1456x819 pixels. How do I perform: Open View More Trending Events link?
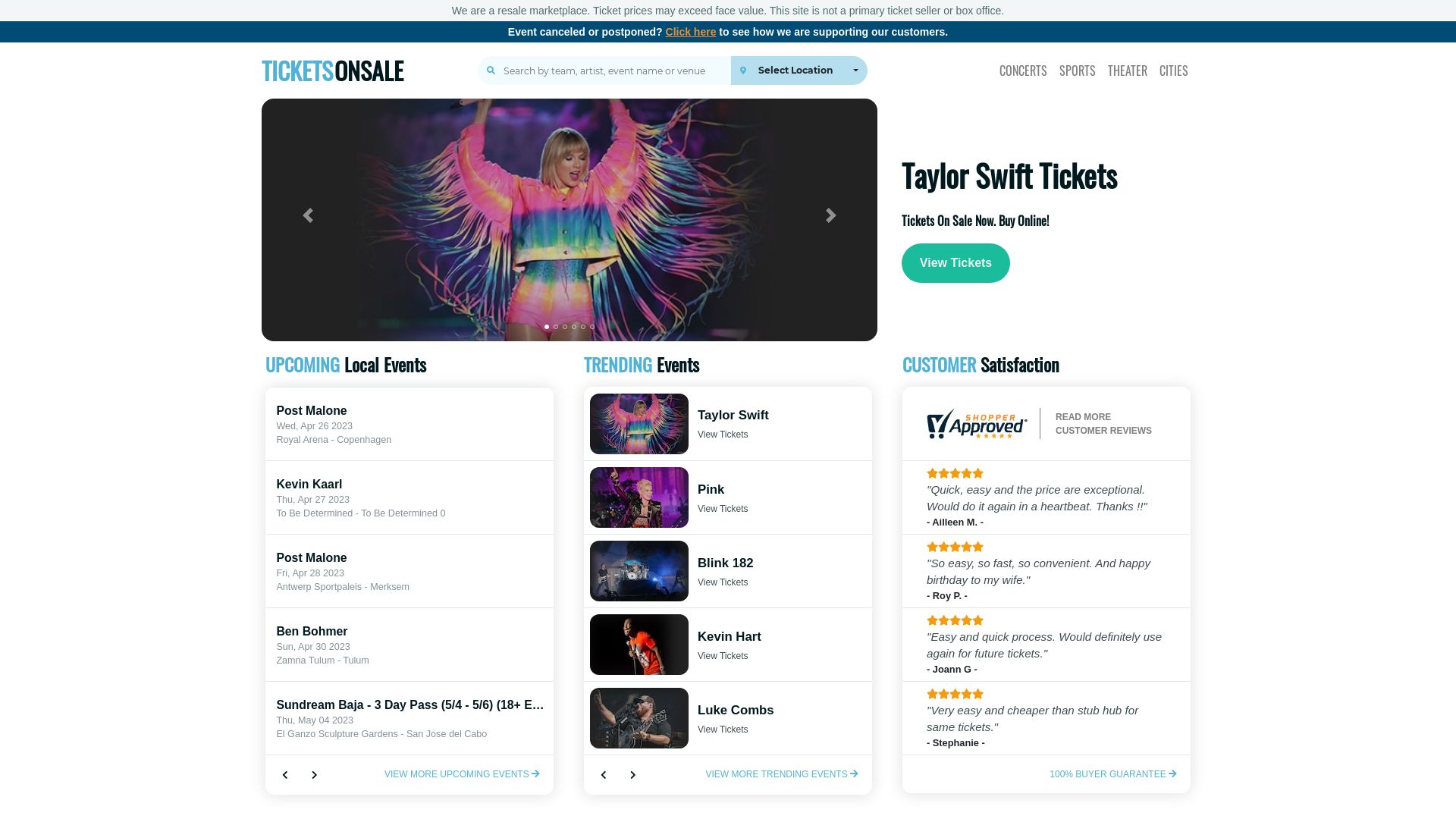coord(782,774)
